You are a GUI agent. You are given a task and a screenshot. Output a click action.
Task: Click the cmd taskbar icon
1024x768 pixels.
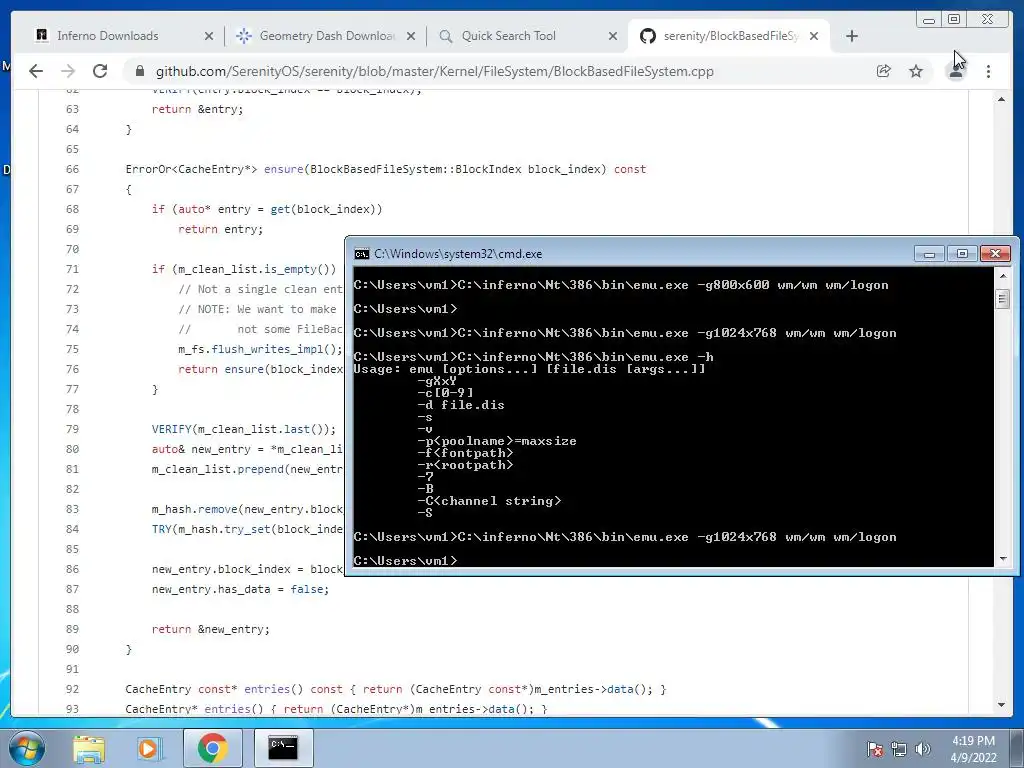283,748
